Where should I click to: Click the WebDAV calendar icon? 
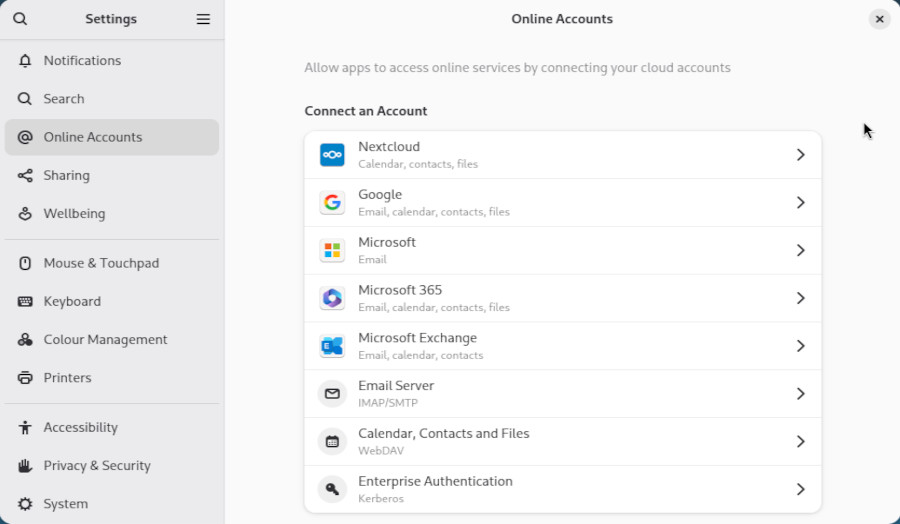[332, 441]
